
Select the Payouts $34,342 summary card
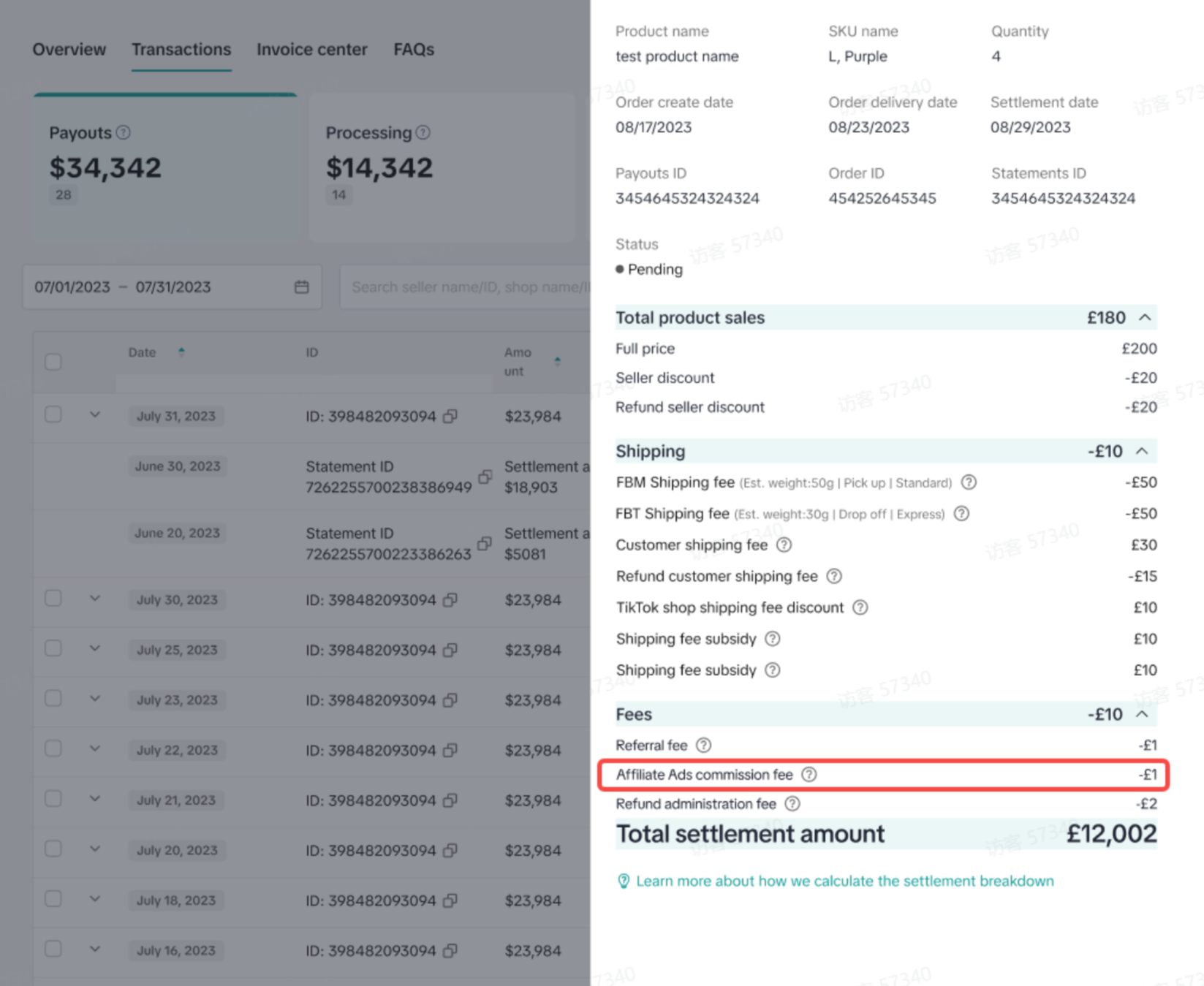pyautogui.click(x=165, y=167)
